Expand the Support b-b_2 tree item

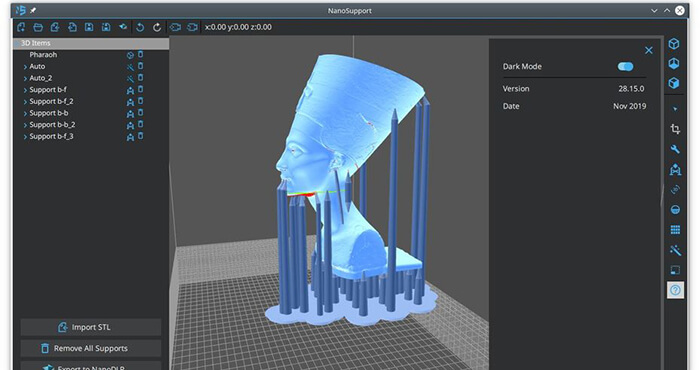25,125
